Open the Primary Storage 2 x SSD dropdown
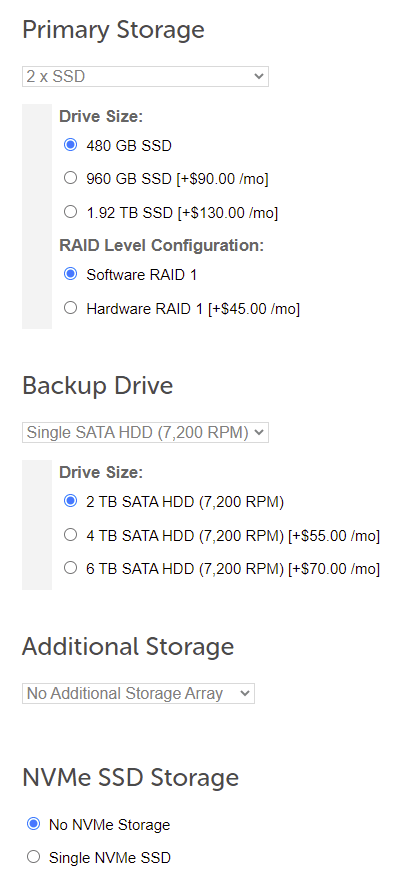 click(x=145, y=76)
